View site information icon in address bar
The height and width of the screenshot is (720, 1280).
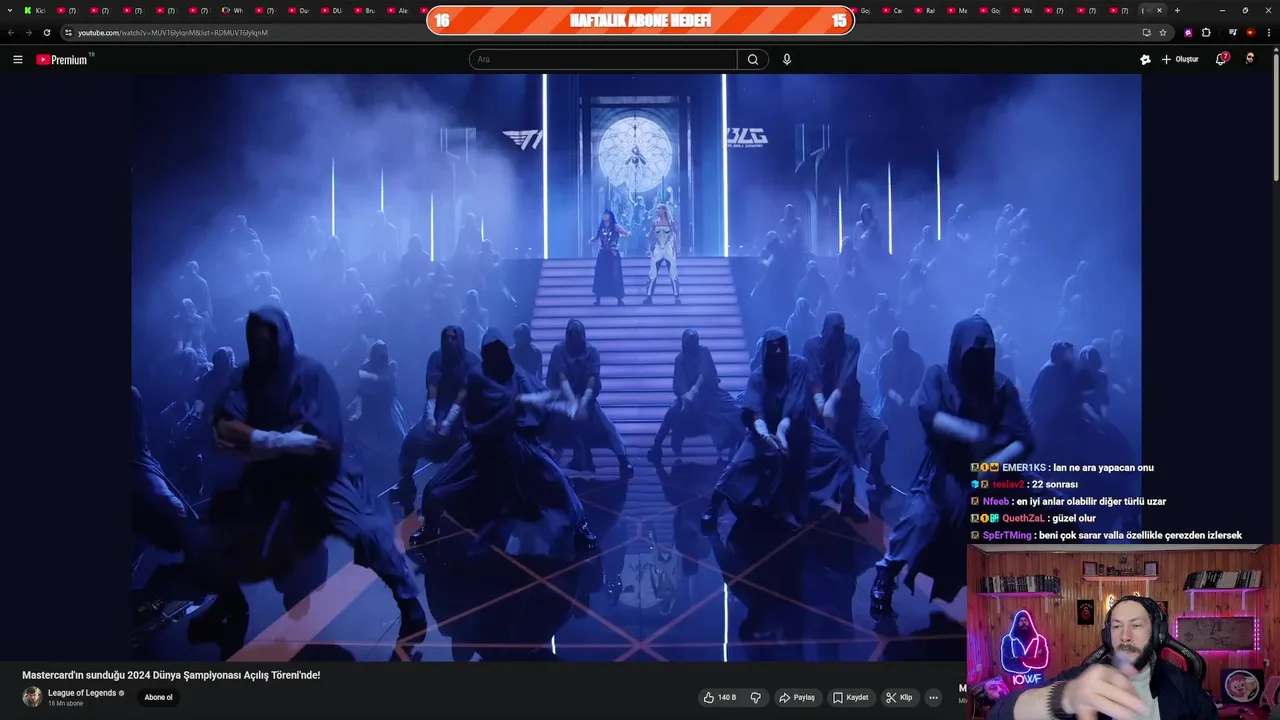(68, 32)
